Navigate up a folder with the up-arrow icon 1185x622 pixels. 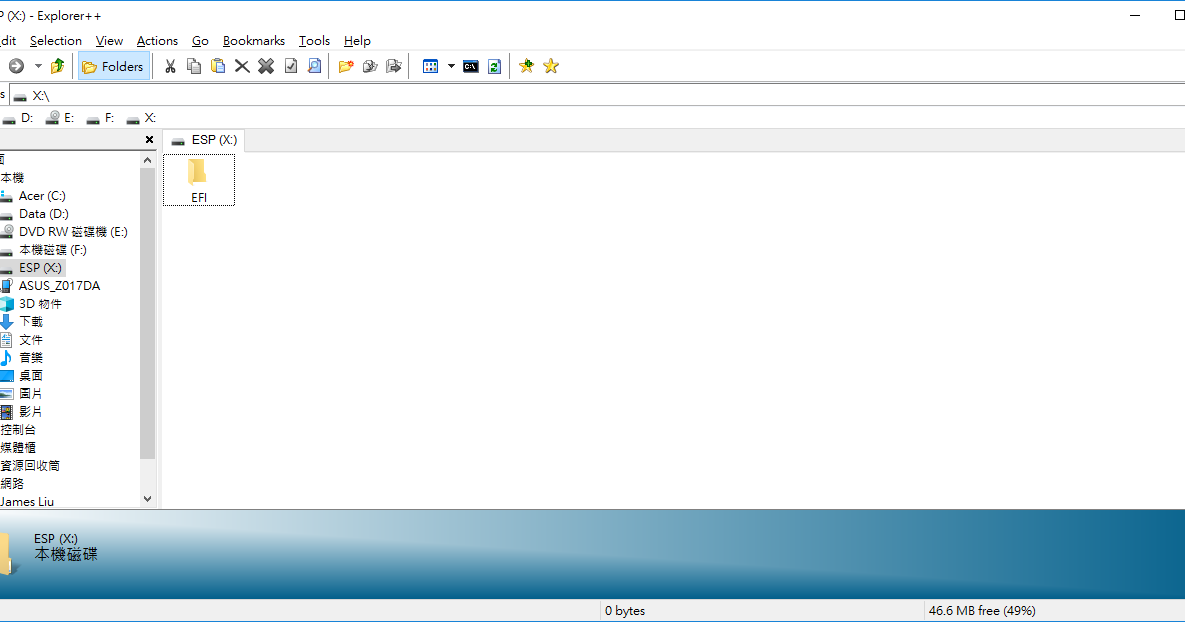[x=57, y=66]
